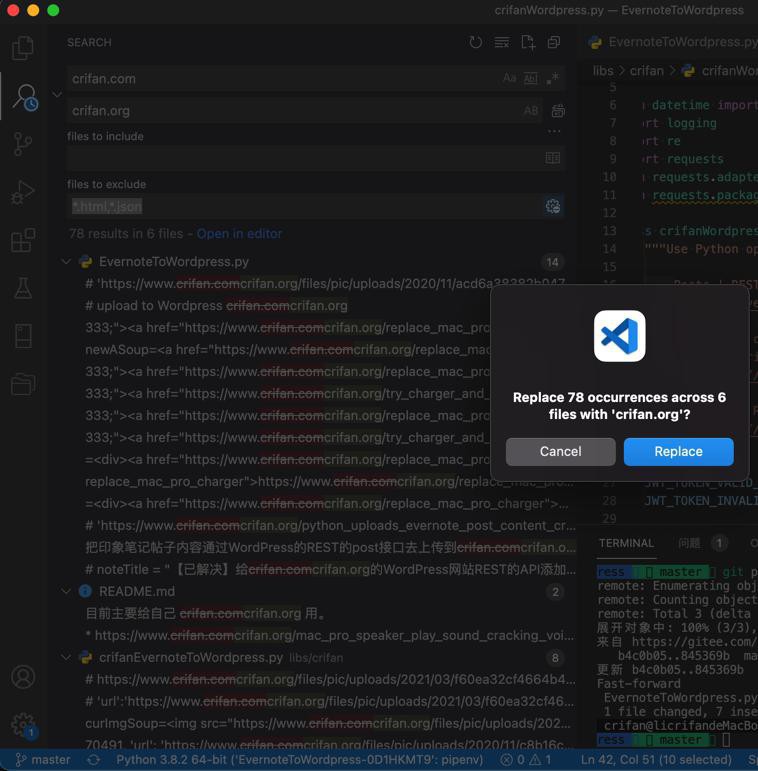758x771 pixels.
Task: Click the master branch status item
Action: tap(43, 760)
